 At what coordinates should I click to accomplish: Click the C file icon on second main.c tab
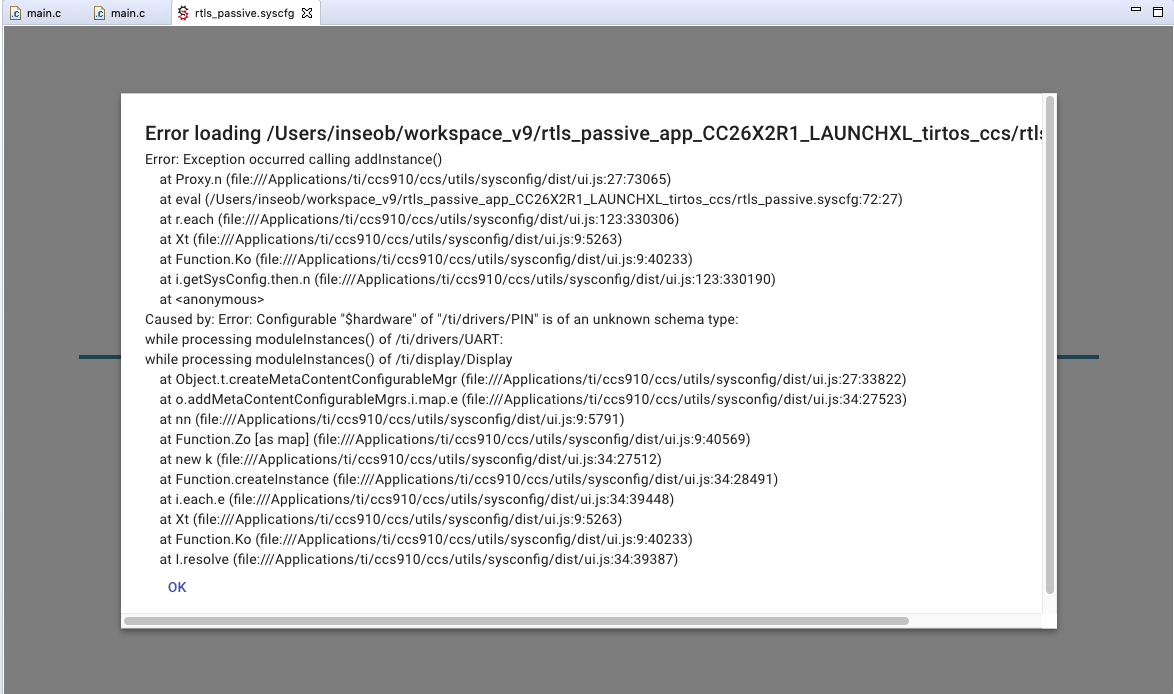tap(99, 13)
